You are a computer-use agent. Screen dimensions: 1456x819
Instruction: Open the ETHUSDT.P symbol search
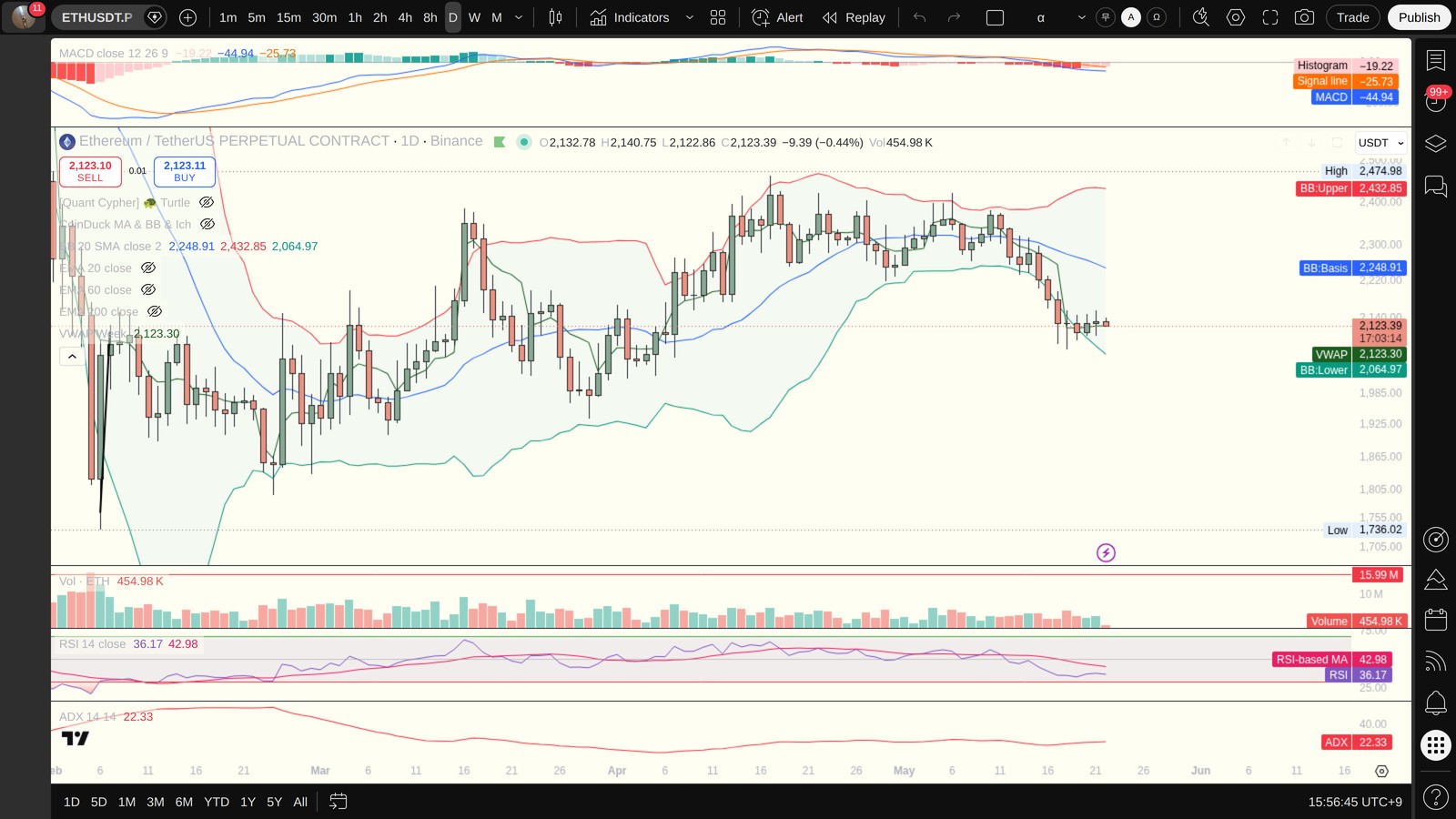click(96, 17)
